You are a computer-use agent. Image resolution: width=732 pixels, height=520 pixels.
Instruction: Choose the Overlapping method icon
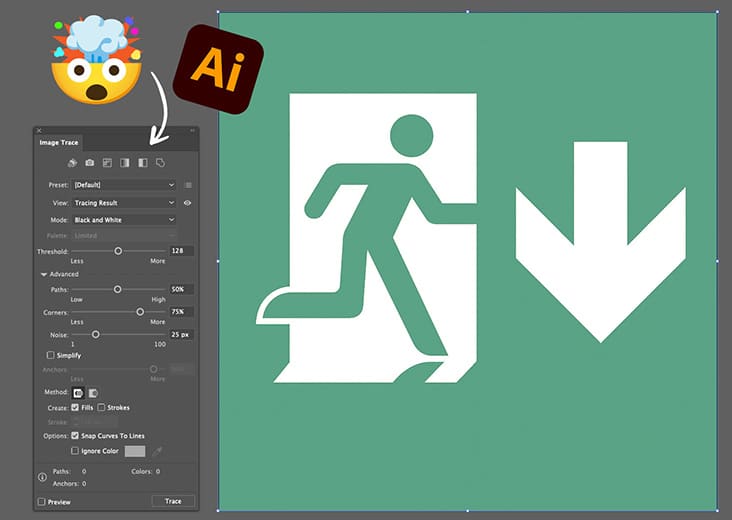93,393
